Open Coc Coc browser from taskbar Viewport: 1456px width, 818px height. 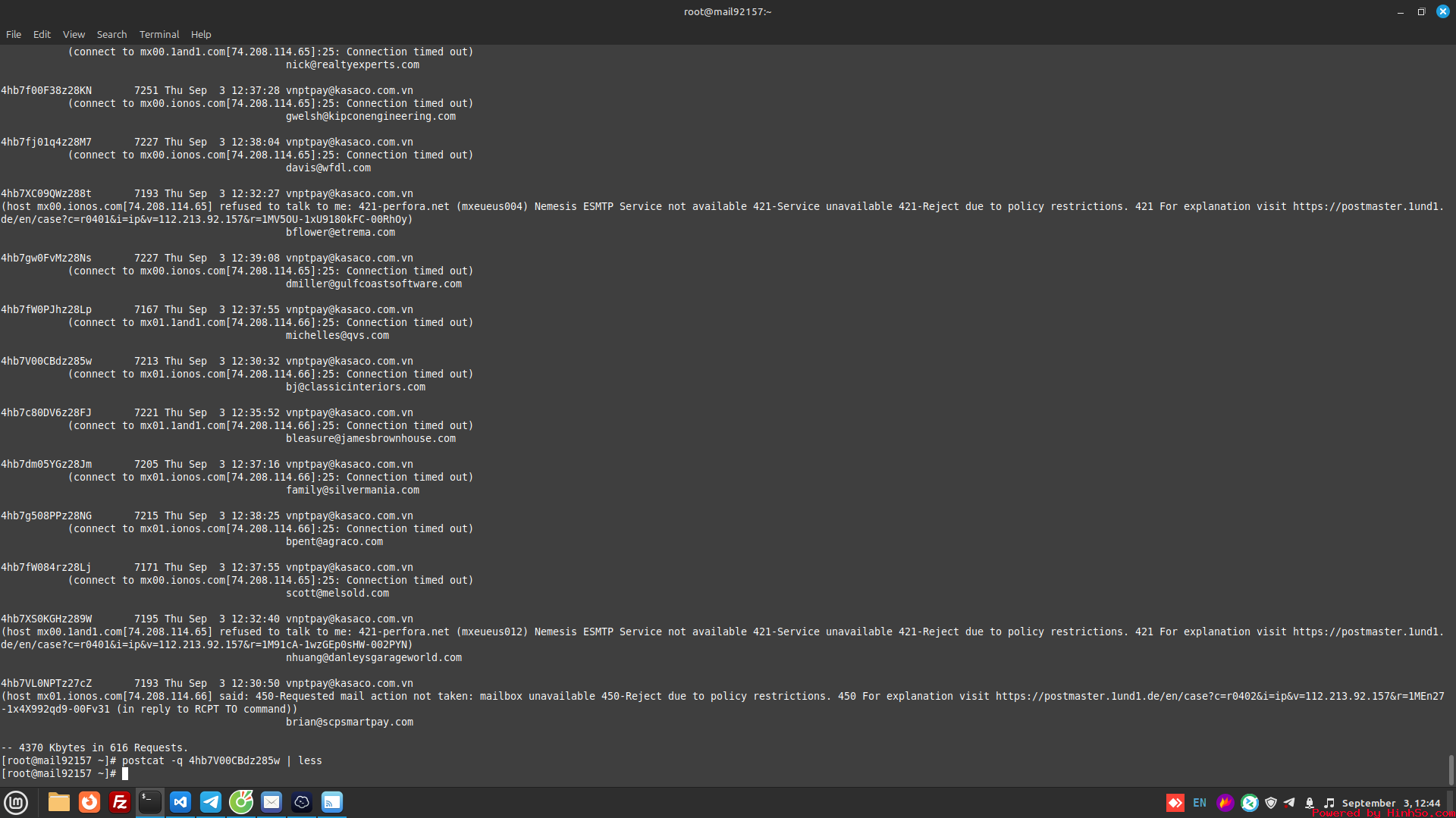[241, 802]
